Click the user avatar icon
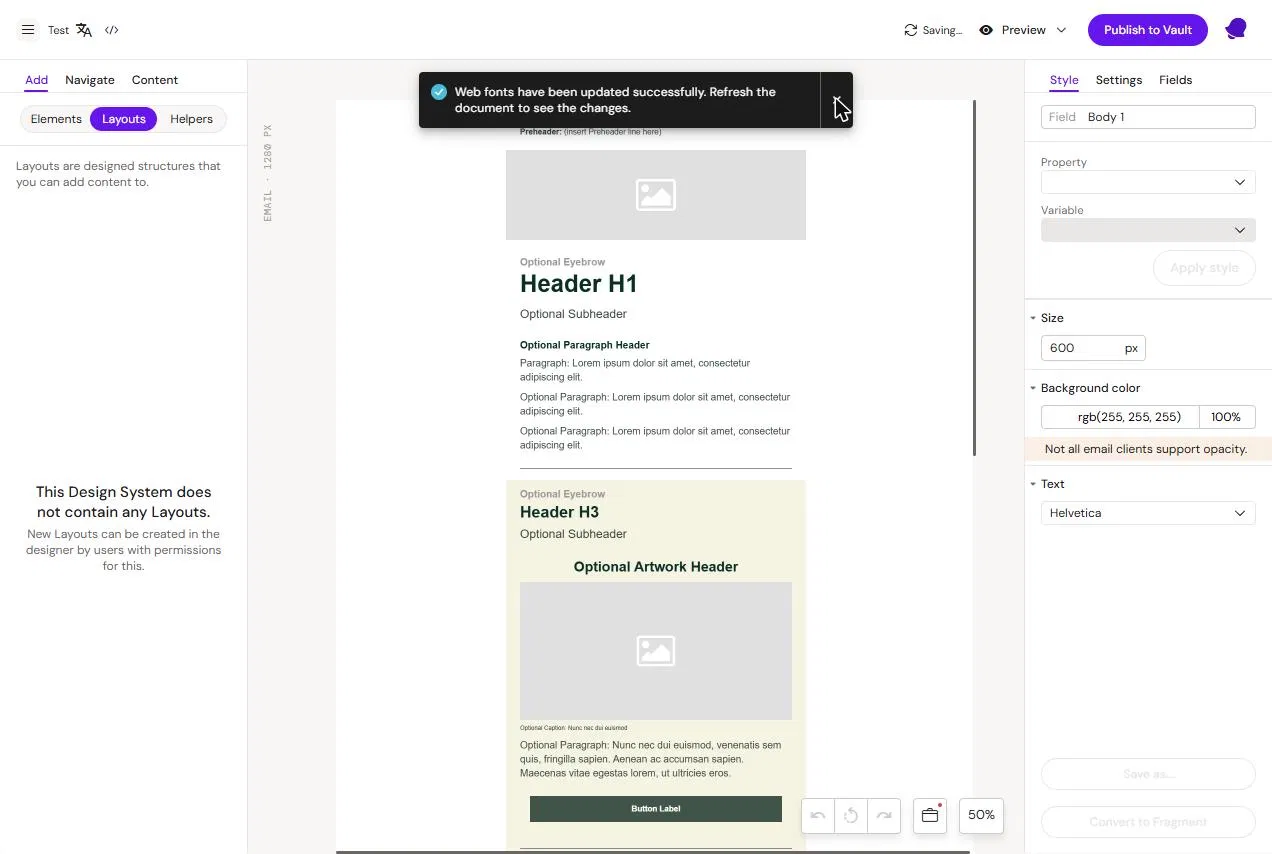Image resolution: width=1272 pixels, height=854 pixels. [x=1236, y=29]
